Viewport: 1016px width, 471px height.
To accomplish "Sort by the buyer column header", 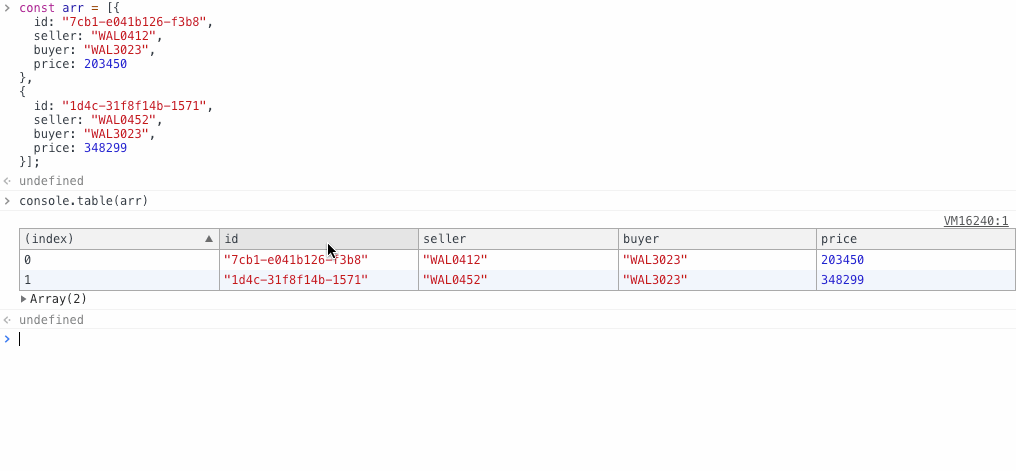I will [717, 239].
